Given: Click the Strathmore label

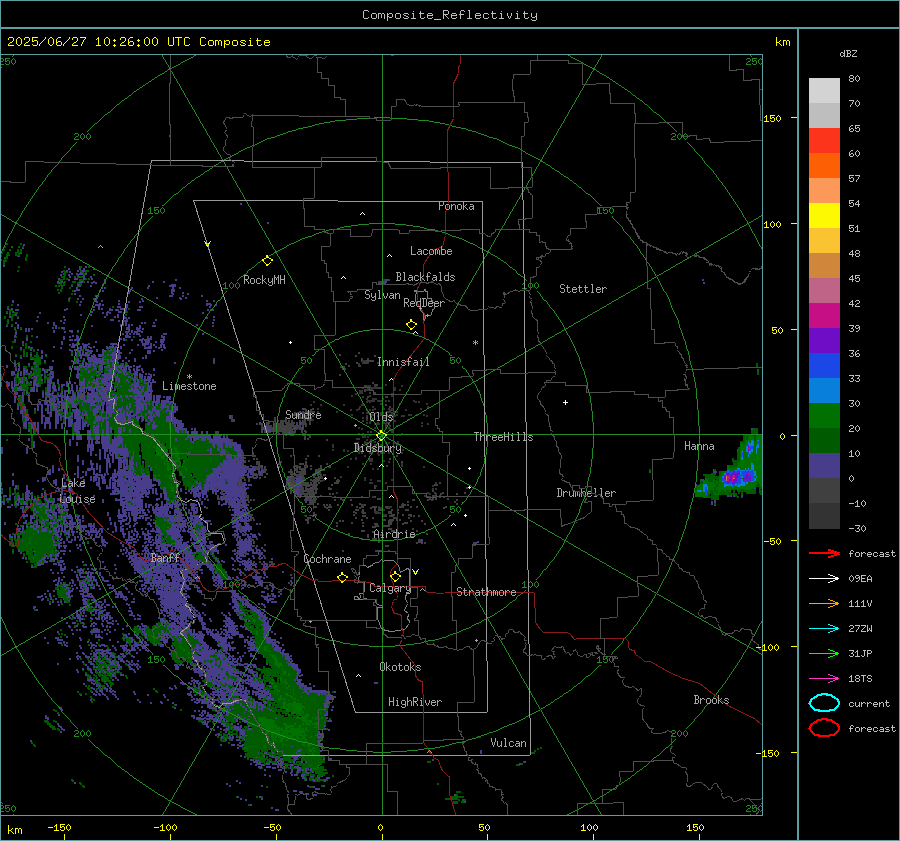Looking at the screenshot, I should click(486, 592).
